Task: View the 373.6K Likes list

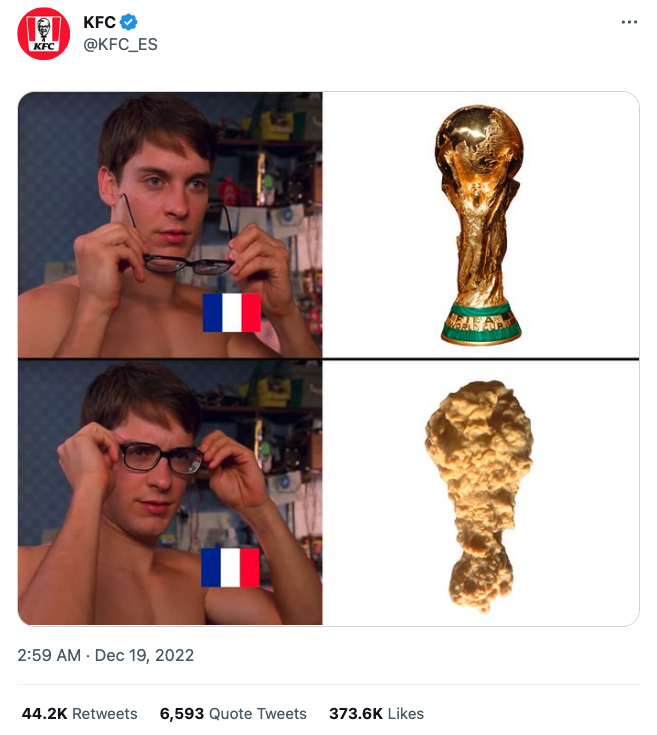Action: pos(376,713)
